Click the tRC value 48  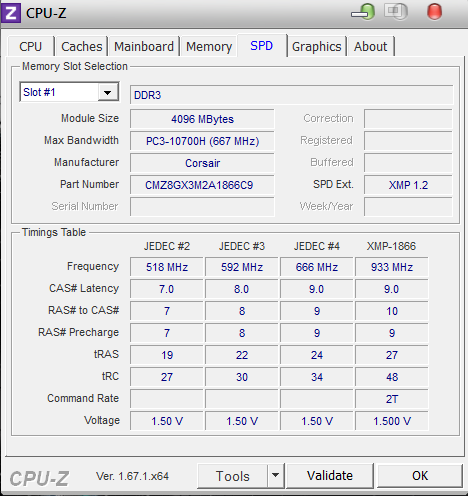pyautogui.click(x=392, y=377)
